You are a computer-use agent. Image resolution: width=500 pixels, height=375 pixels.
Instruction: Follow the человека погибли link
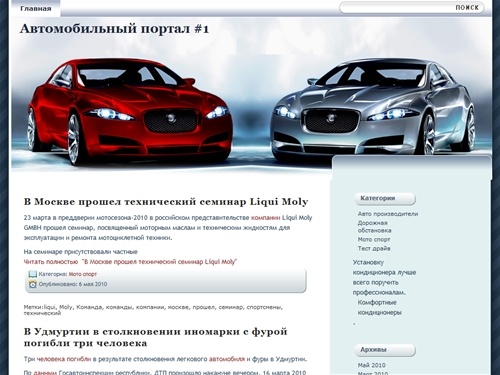point(64,359)
